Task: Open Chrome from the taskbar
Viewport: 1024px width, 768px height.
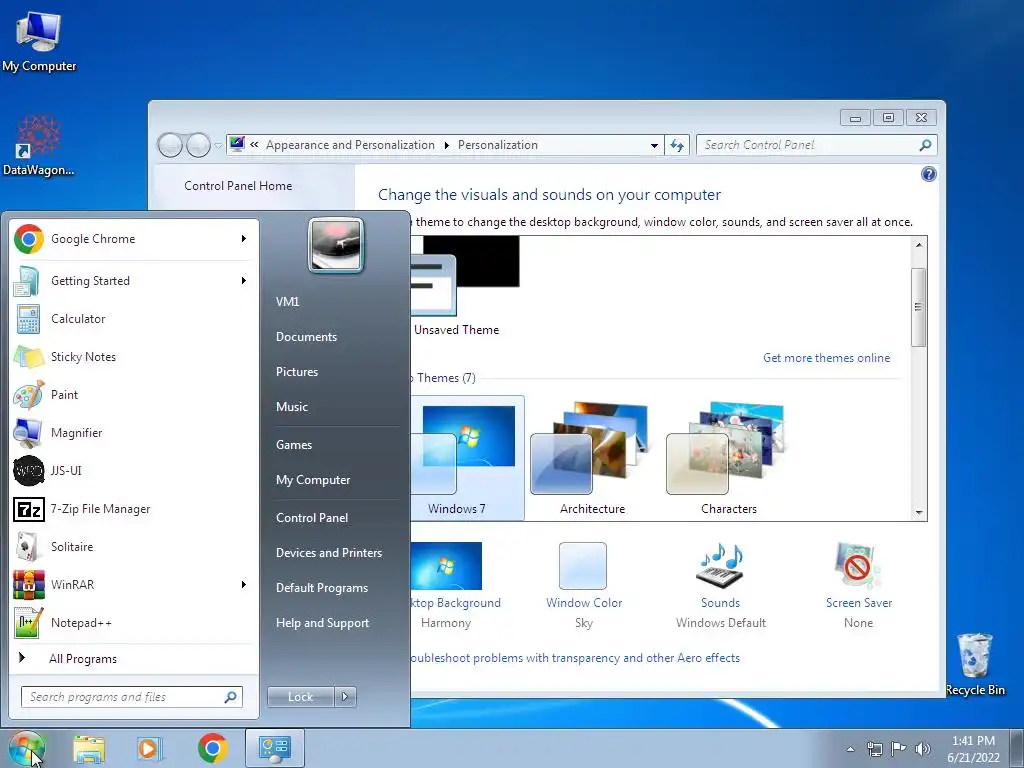Action: (212, 748)
